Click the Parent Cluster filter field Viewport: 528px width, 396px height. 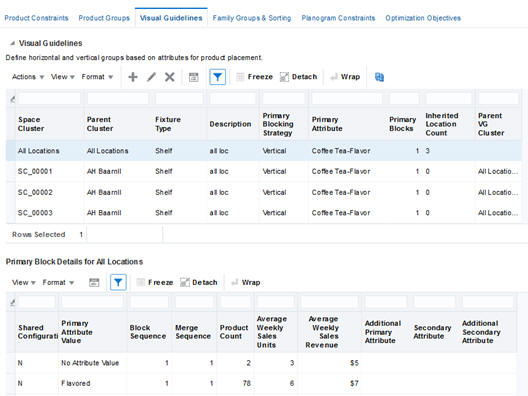point(118,99)
